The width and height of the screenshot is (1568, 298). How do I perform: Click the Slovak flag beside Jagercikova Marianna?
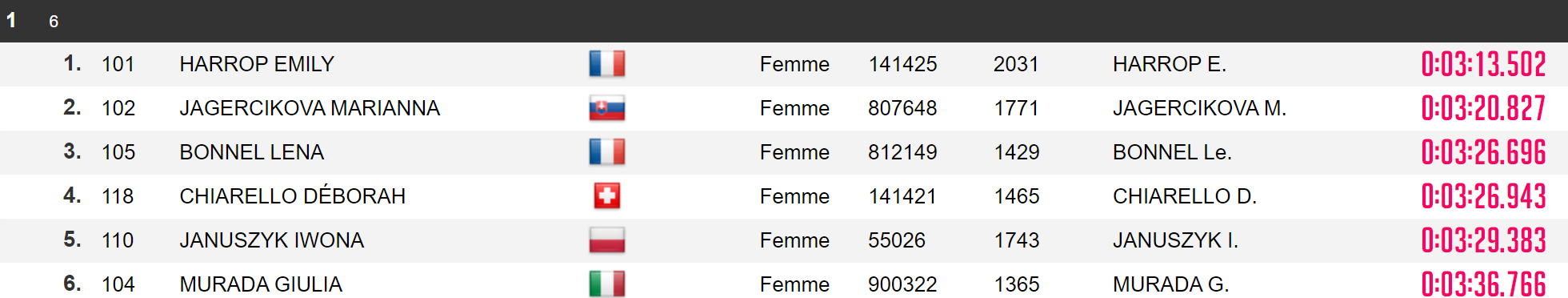607,108
